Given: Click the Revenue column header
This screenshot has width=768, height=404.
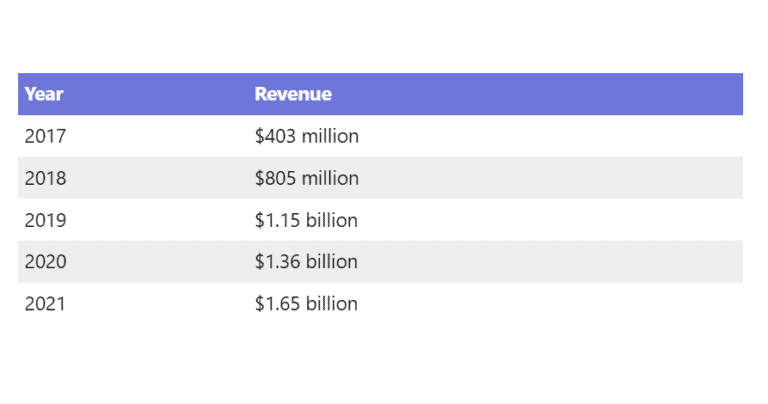Looking at the screenshot, I should (x=293, y=94).
